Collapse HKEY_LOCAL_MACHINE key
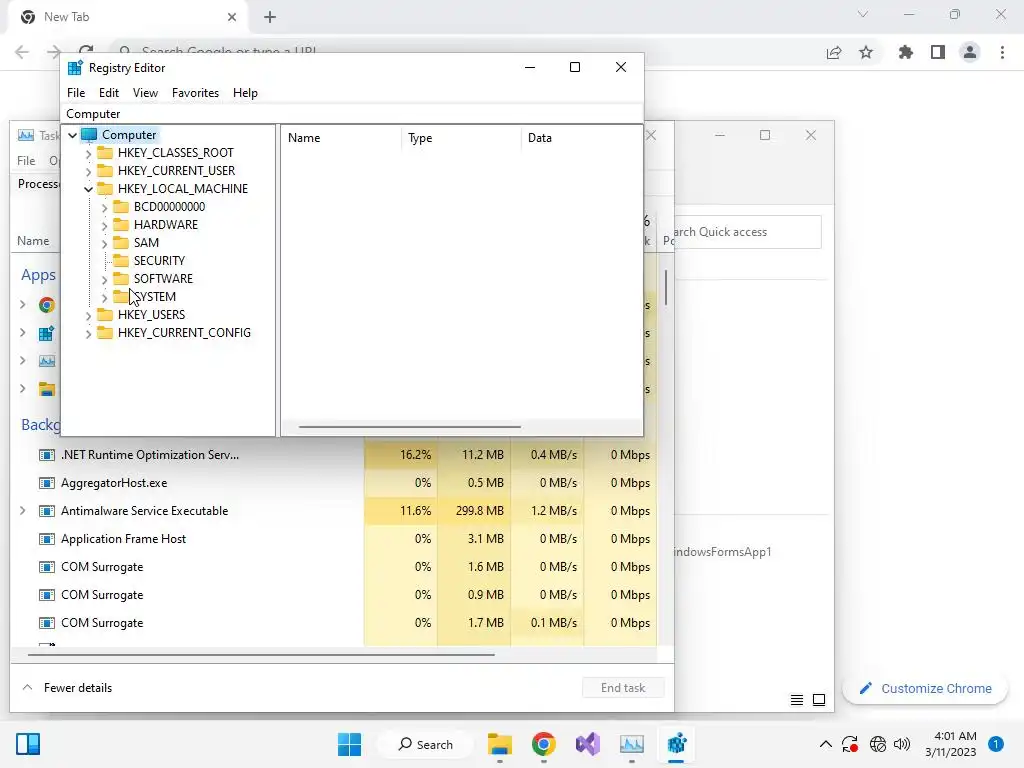1024x768 pixels. (x=88, y=189)
